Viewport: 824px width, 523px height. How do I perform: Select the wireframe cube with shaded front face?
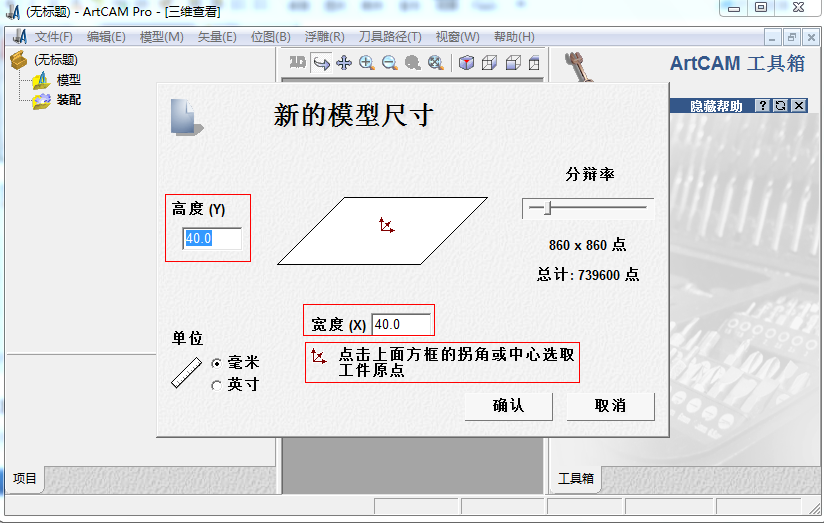pyautogui.click(x=513, y=63)
